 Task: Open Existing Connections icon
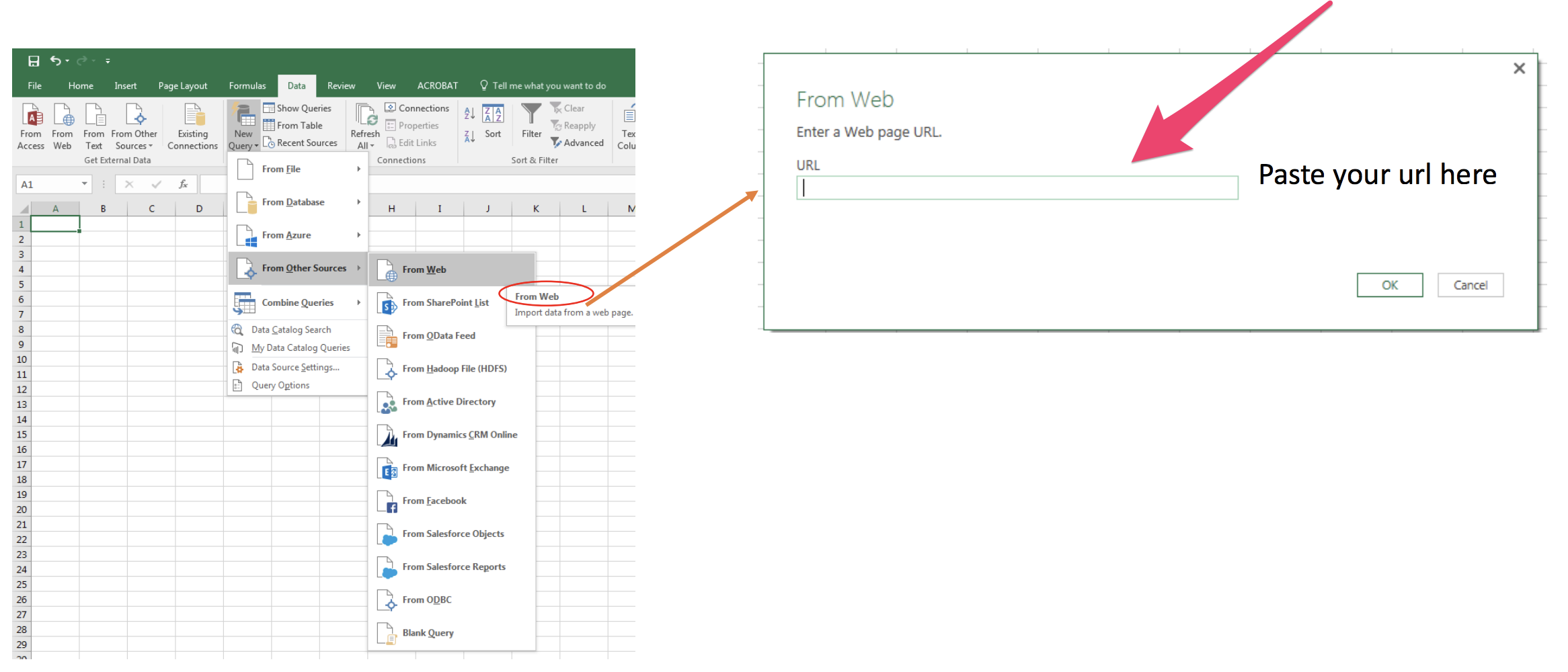point(194,115)
